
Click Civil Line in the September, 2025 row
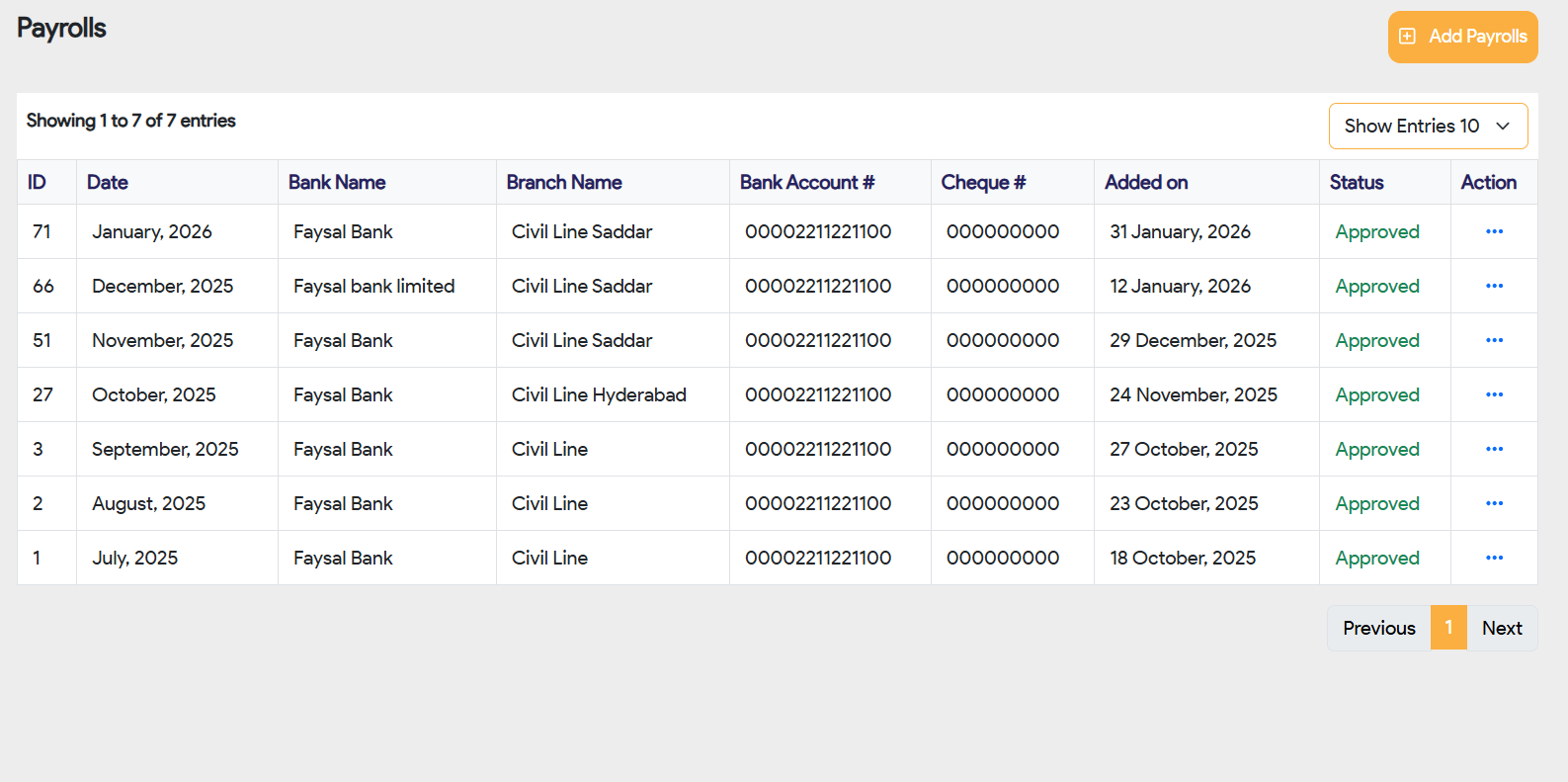pos(549,449)
